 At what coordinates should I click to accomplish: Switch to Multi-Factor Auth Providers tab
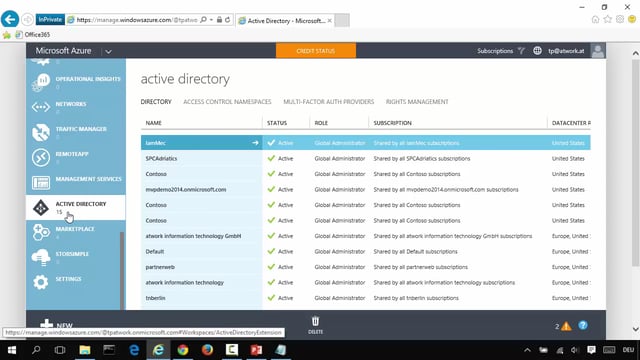[x=329, y=102]
